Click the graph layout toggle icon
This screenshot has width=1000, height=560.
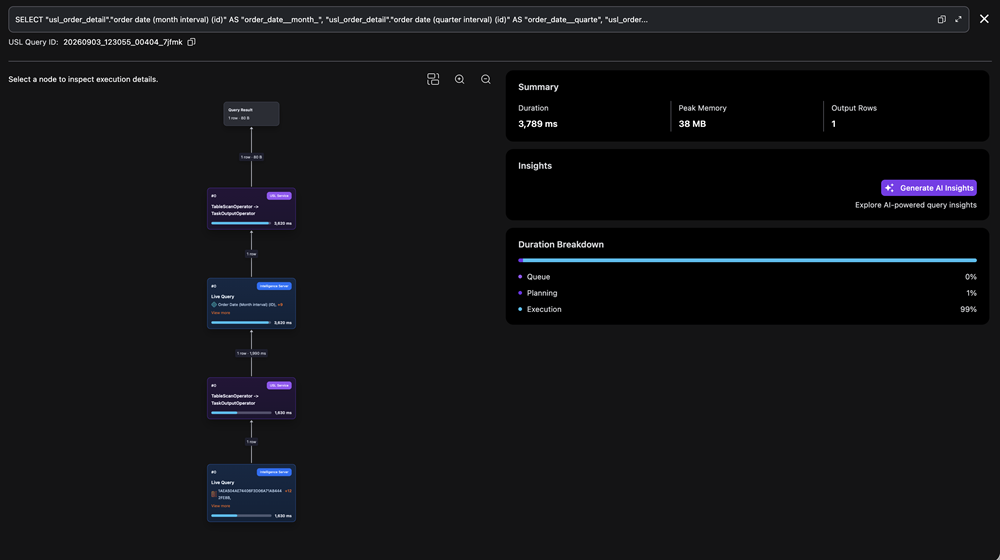click(433, 79)
